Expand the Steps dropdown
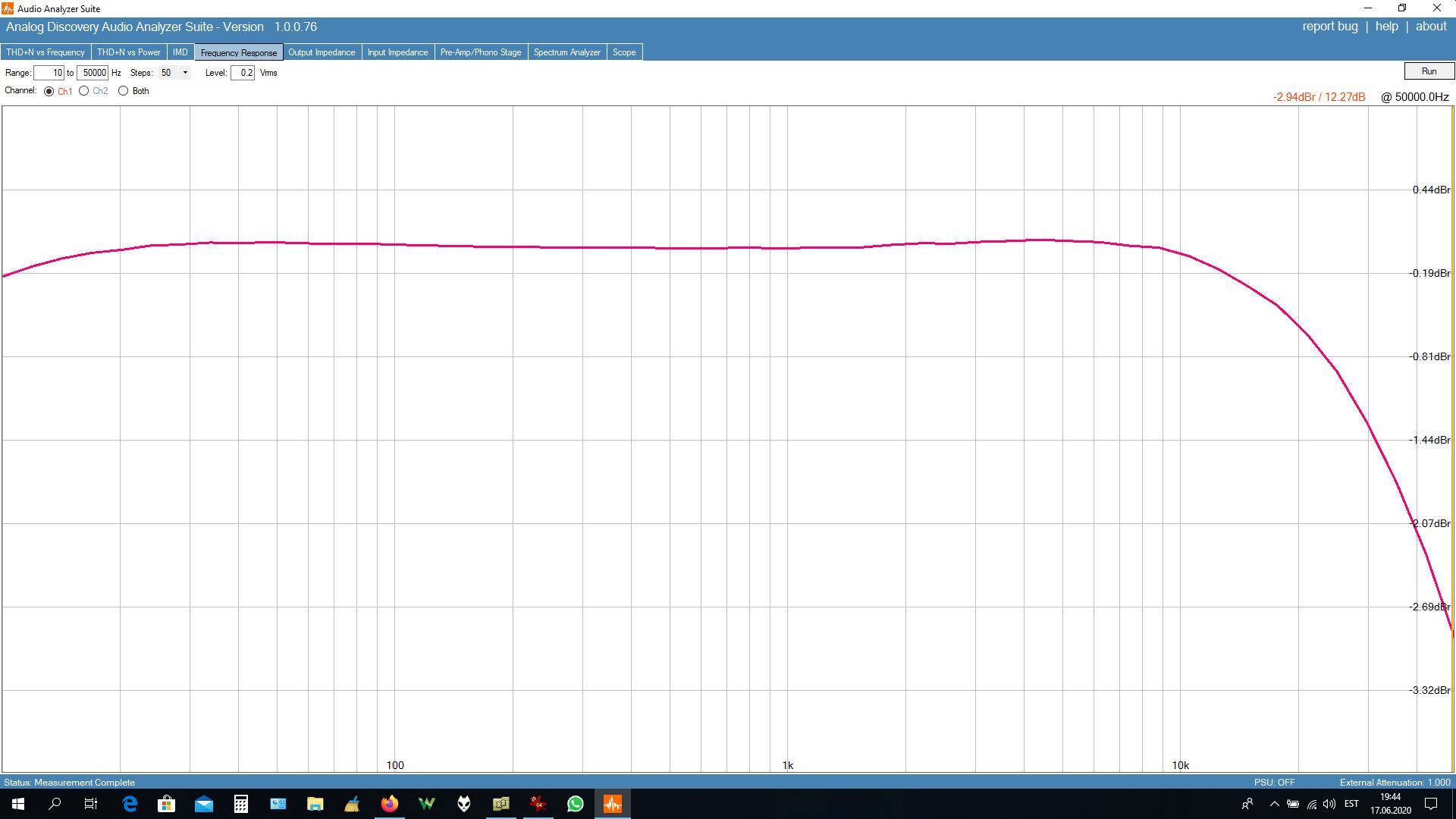The height and width of the screenshot is (819, 1456). click(x=185, y=73)
